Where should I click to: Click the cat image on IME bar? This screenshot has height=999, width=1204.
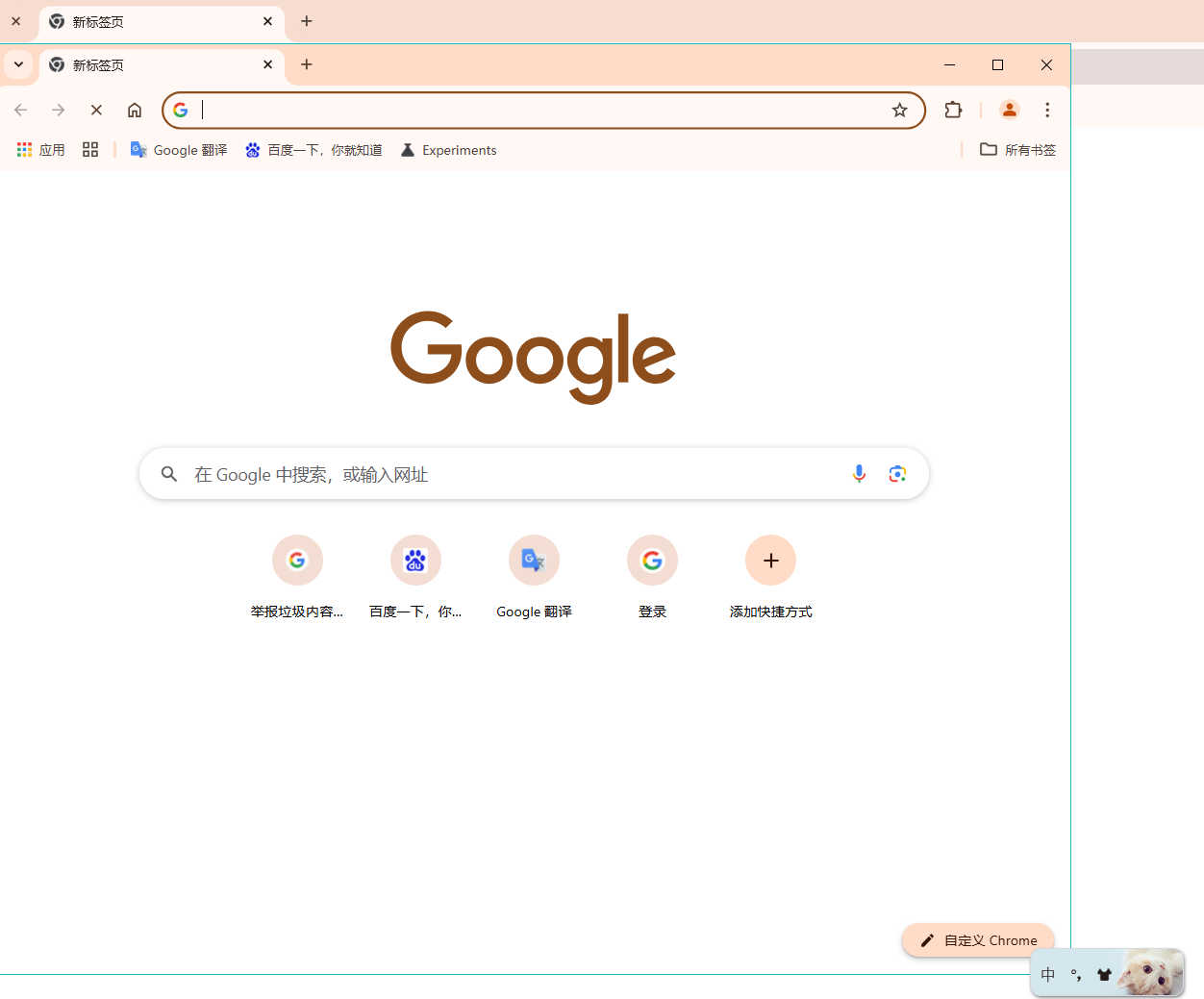pos(1151,972)
